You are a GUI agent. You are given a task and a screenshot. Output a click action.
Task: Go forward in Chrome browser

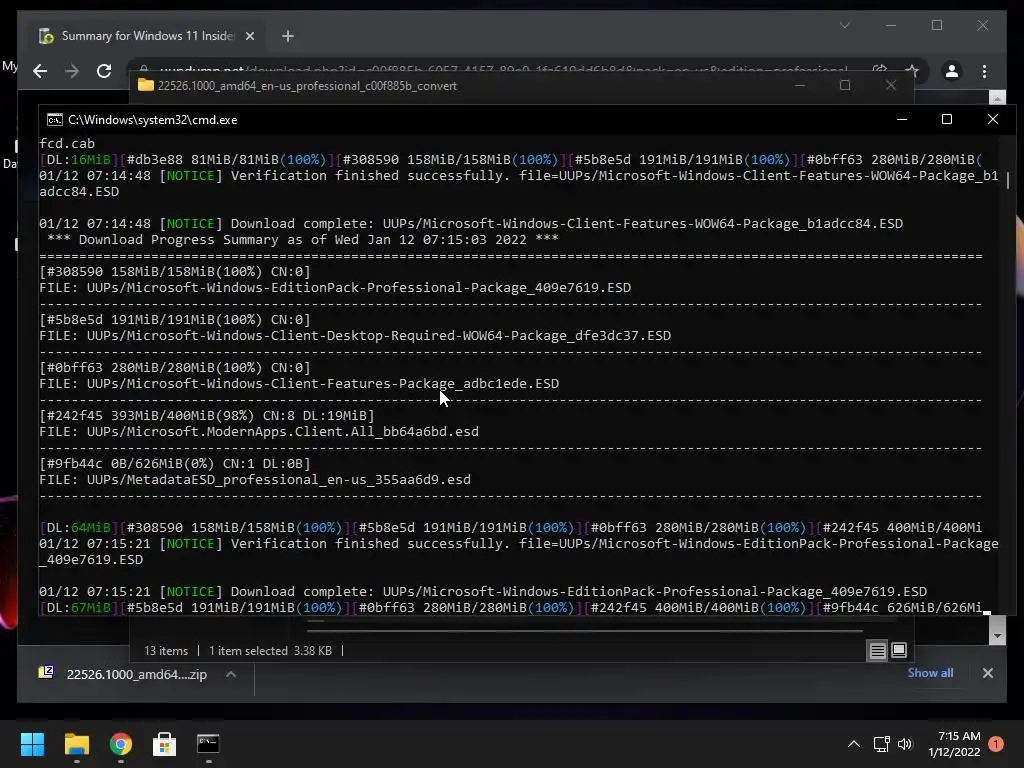pos(72,71)
